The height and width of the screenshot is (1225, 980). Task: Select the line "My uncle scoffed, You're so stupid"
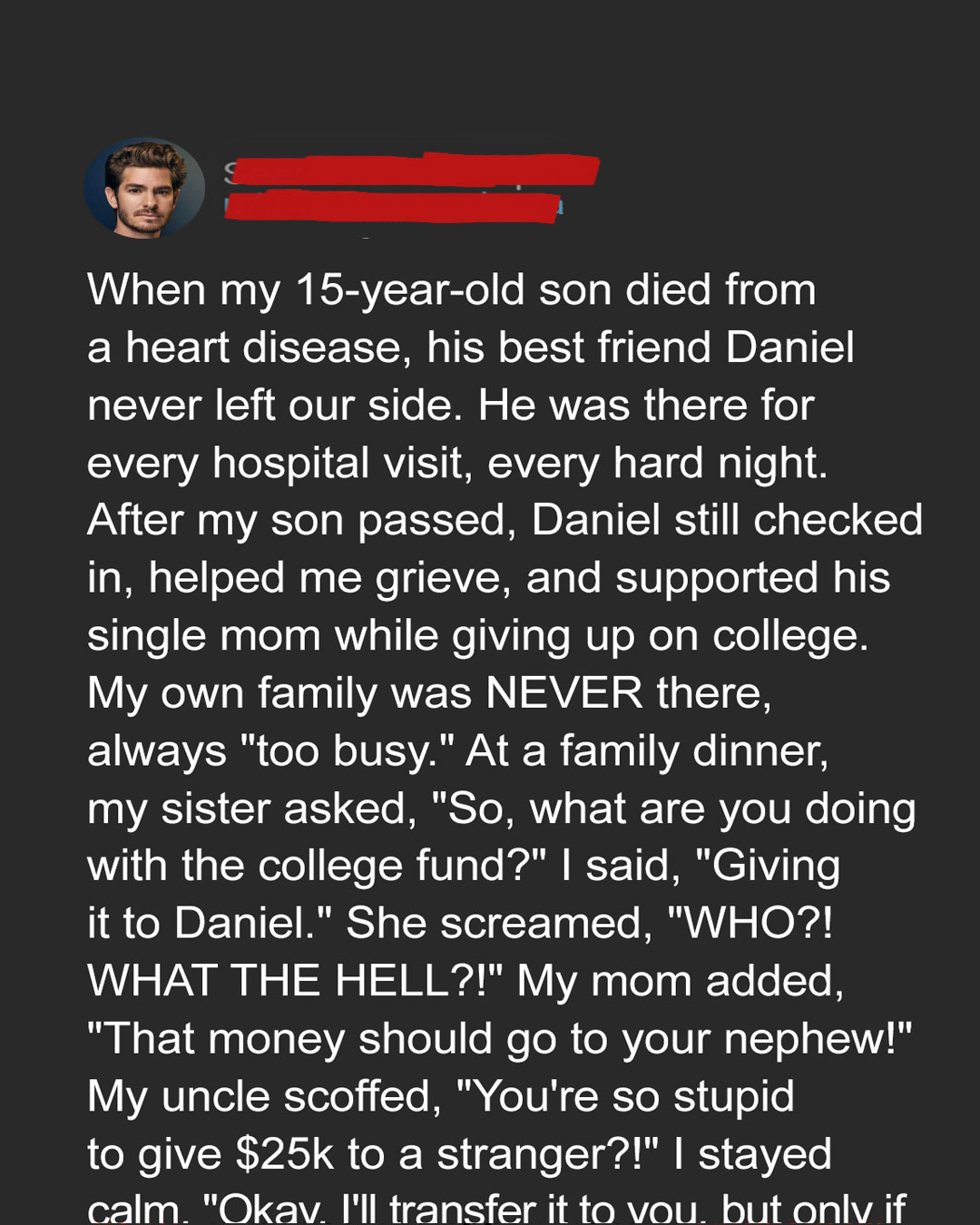441,1097
